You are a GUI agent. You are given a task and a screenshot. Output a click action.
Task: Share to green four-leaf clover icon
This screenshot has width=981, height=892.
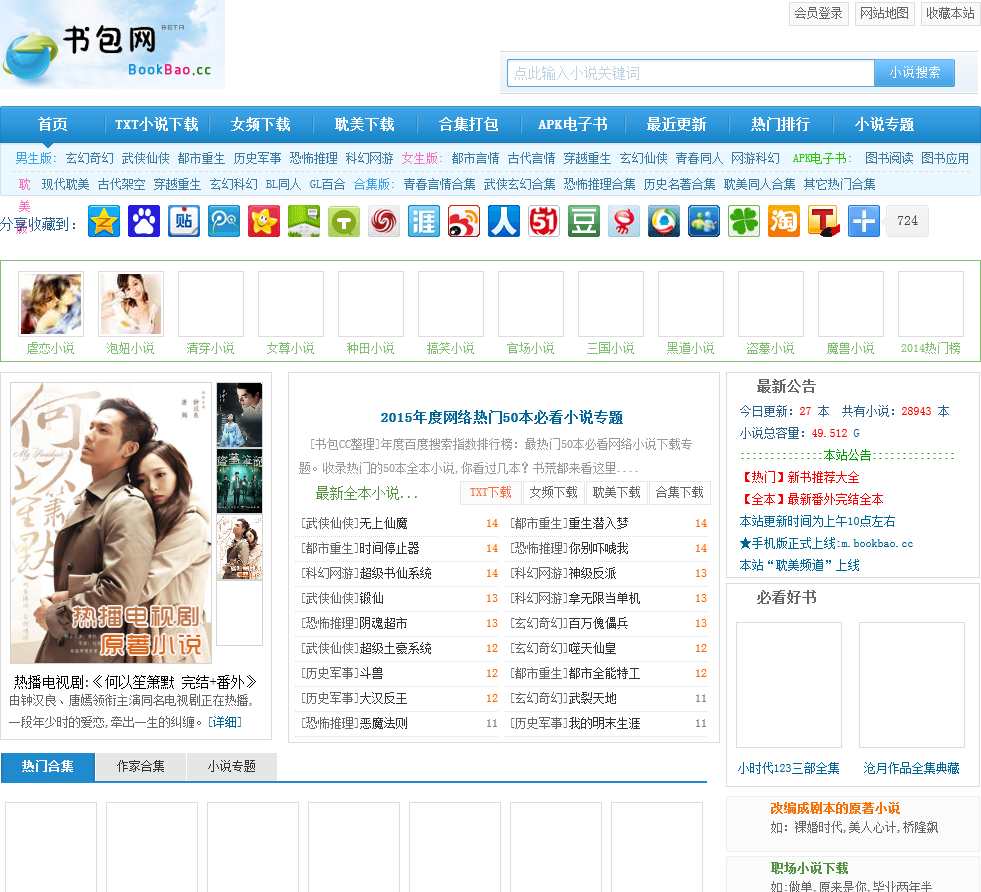745,221
